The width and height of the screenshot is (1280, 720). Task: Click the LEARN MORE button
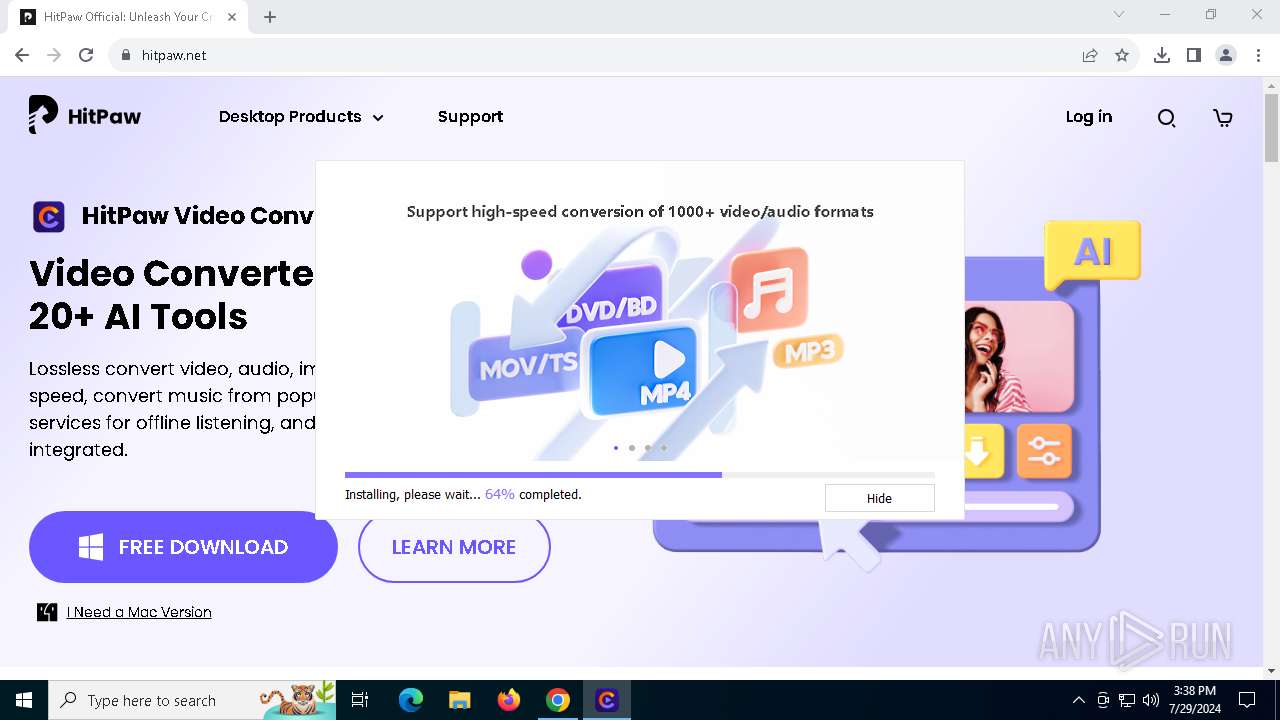(454, 547)
